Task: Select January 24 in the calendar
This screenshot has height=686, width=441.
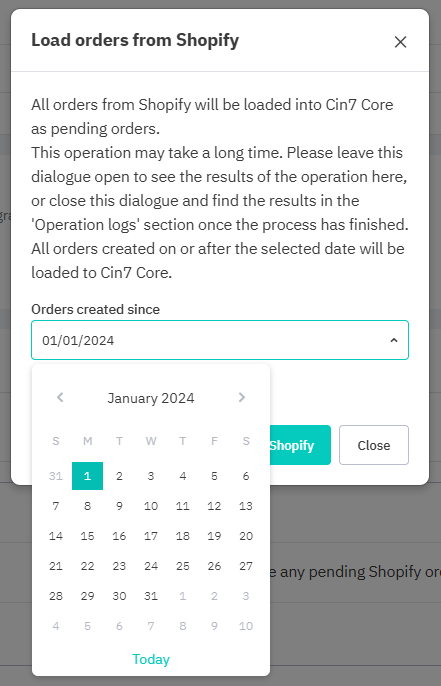Action: (x=151, y=566)
